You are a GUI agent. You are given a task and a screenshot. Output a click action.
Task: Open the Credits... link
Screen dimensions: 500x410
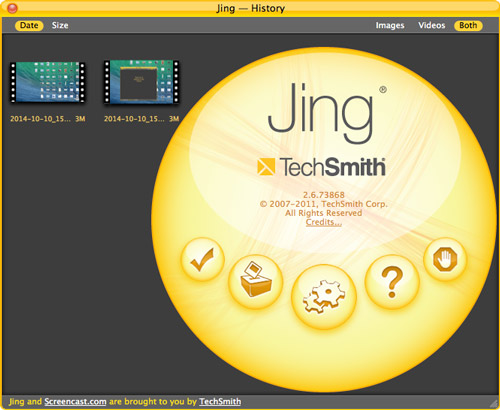tap(324, 222)
